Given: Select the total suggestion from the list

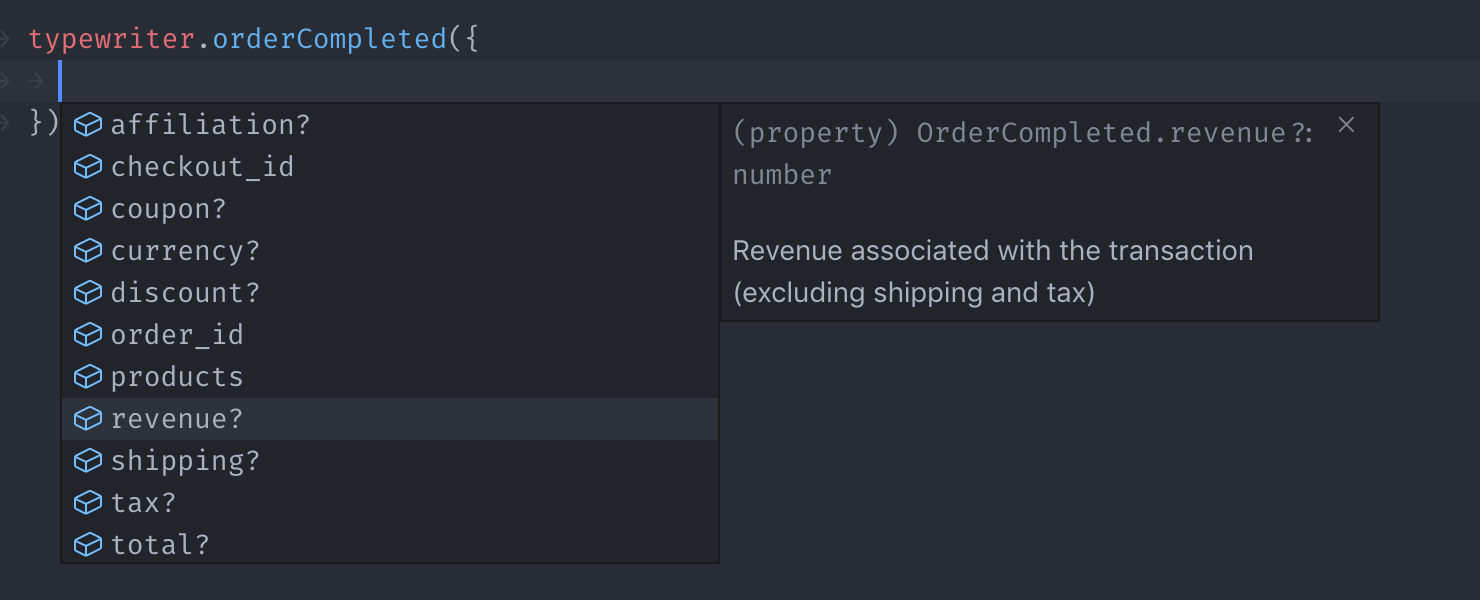Looking at the screenshot, I should (x=161, y=544).
